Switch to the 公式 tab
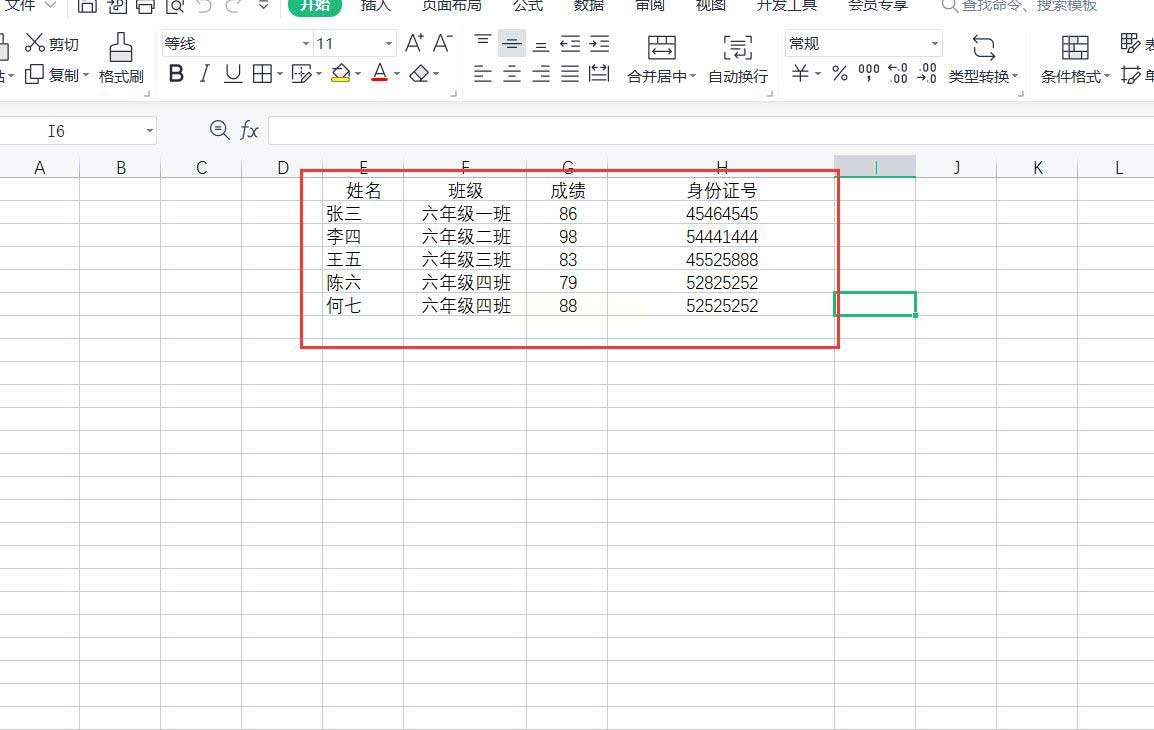Screen dimensions: 1154x730 (528, 6)
